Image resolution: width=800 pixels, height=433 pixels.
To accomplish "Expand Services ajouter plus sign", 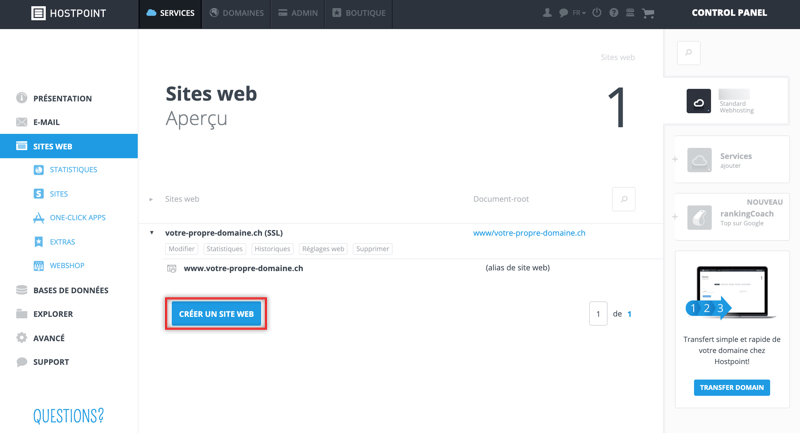I will pyautogui.click(x=675, y=160).
